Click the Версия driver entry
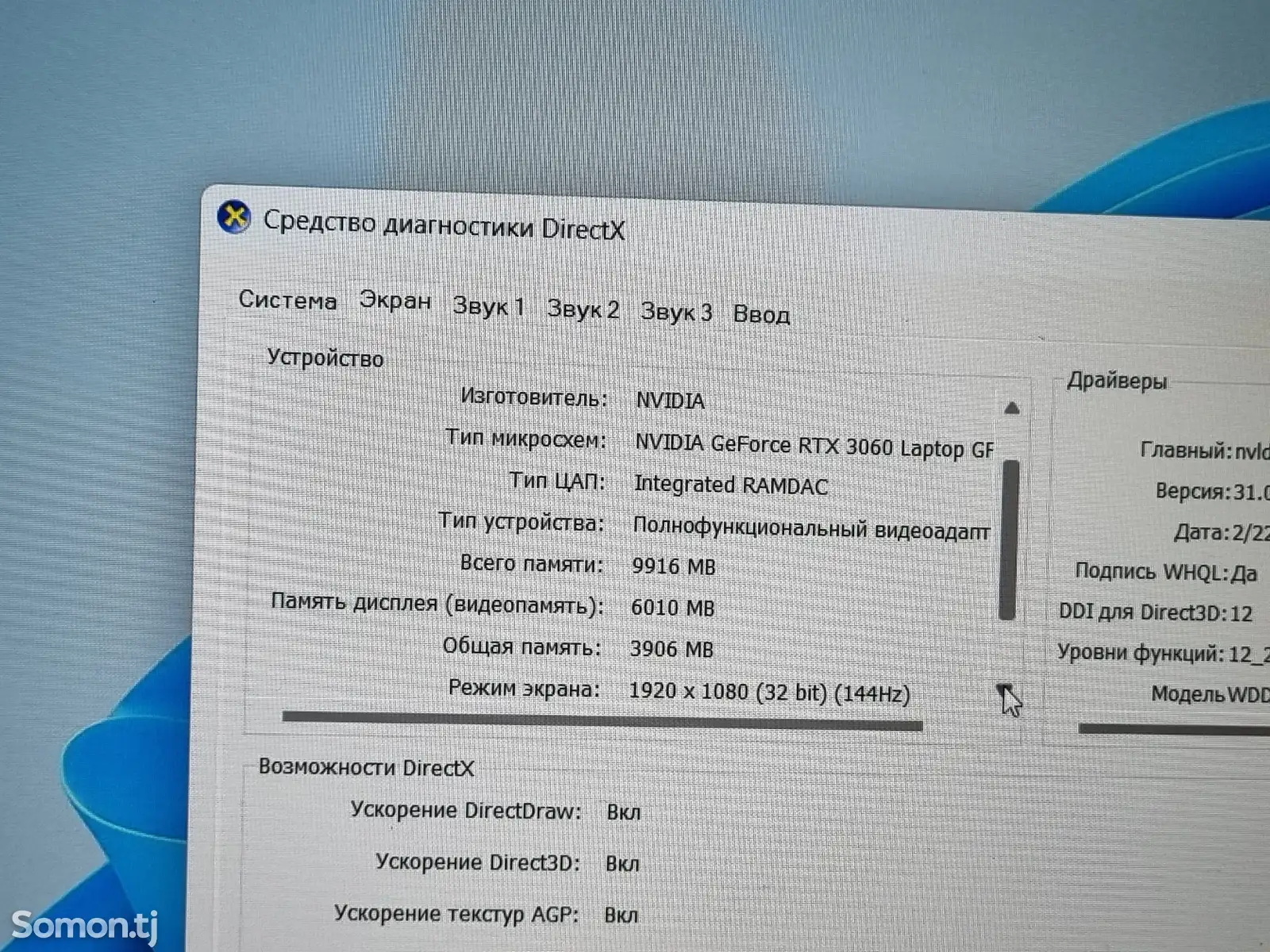 click(x=1212, y=492)
